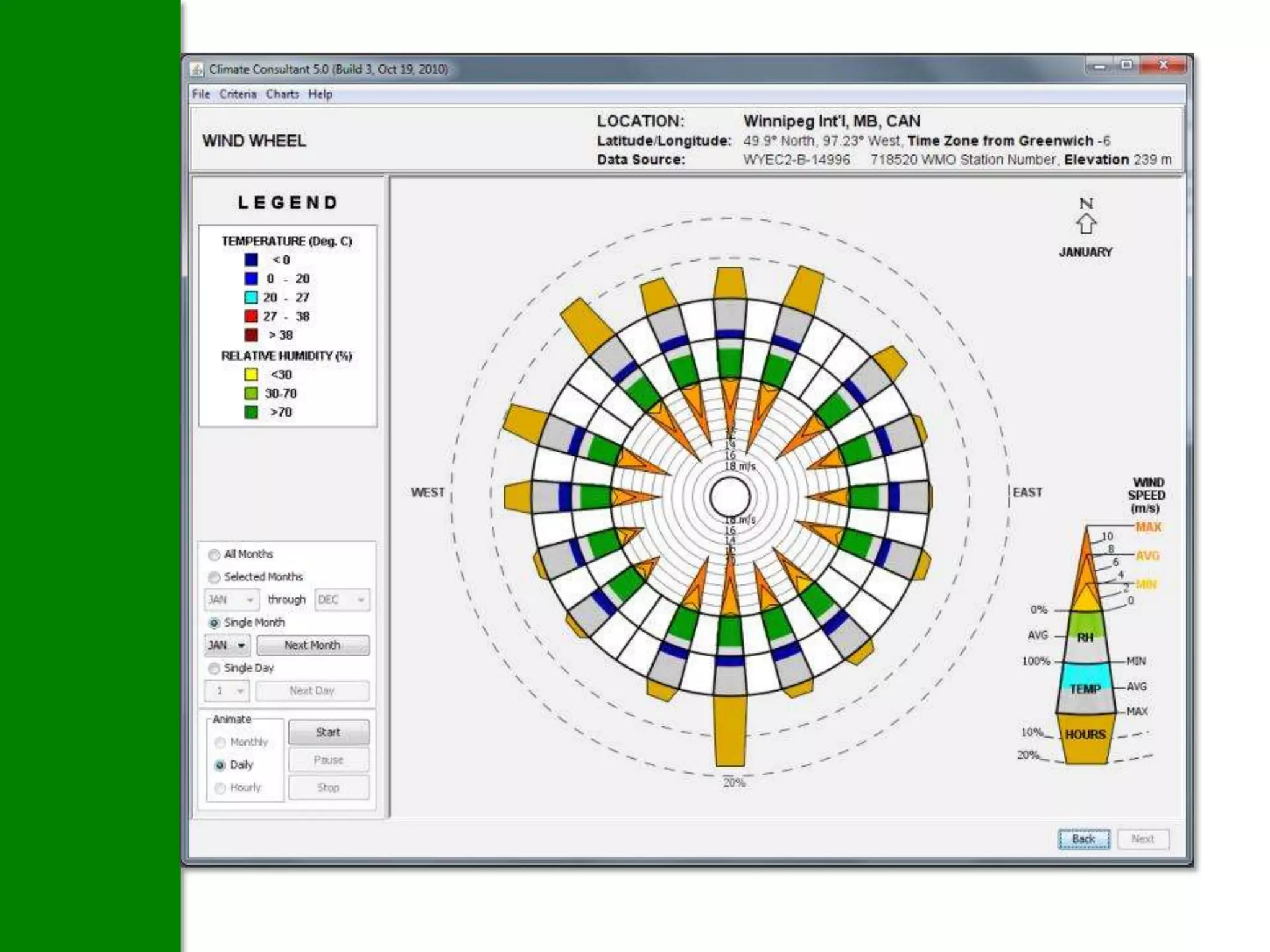Click the north arrow compass icon

tap(1085, 224)
